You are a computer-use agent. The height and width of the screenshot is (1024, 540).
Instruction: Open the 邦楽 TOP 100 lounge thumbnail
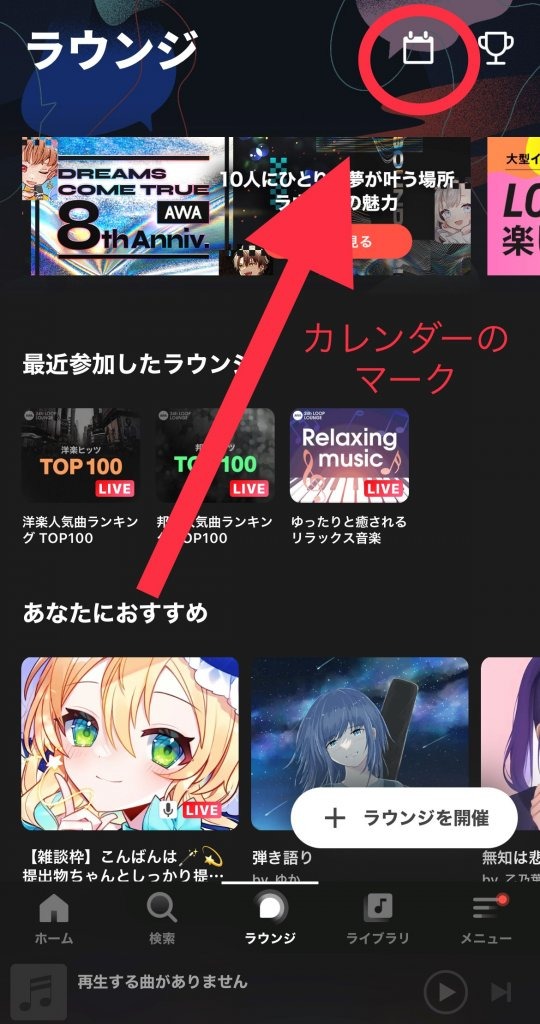(215, 455)
